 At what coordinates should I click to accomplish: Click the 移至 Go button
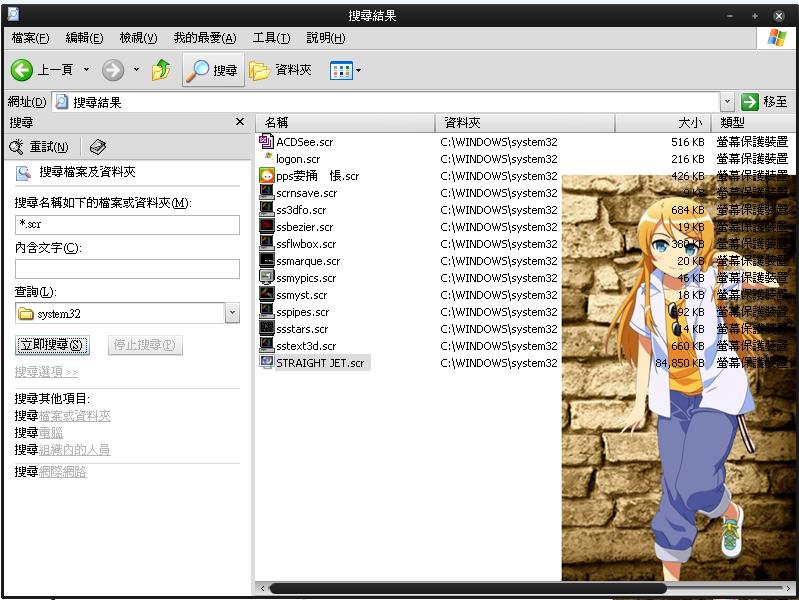pyautogui.click(x=764, y=102)
